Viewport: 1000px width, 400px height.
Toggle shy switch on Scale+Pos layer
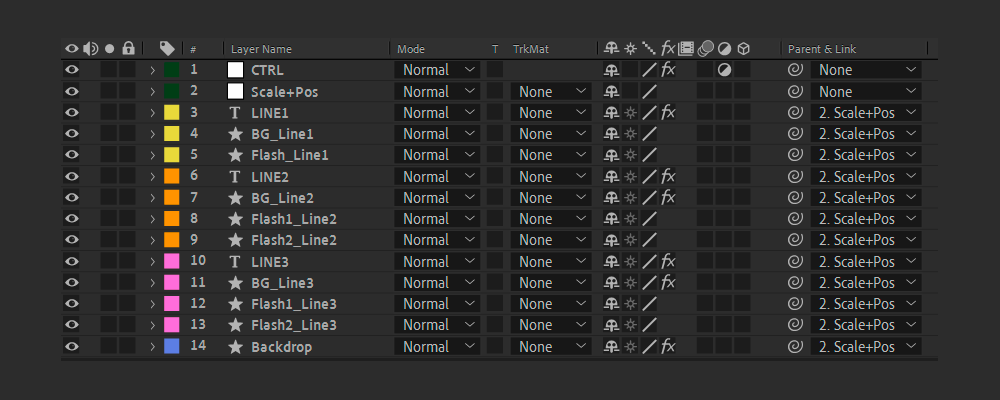(612, 92)
